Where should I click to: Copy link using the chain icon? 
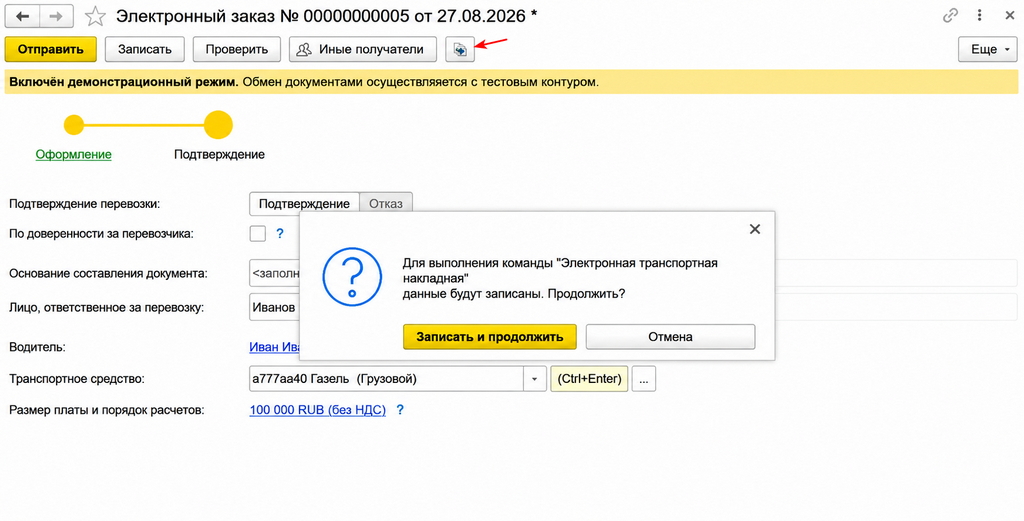(950, 16)
